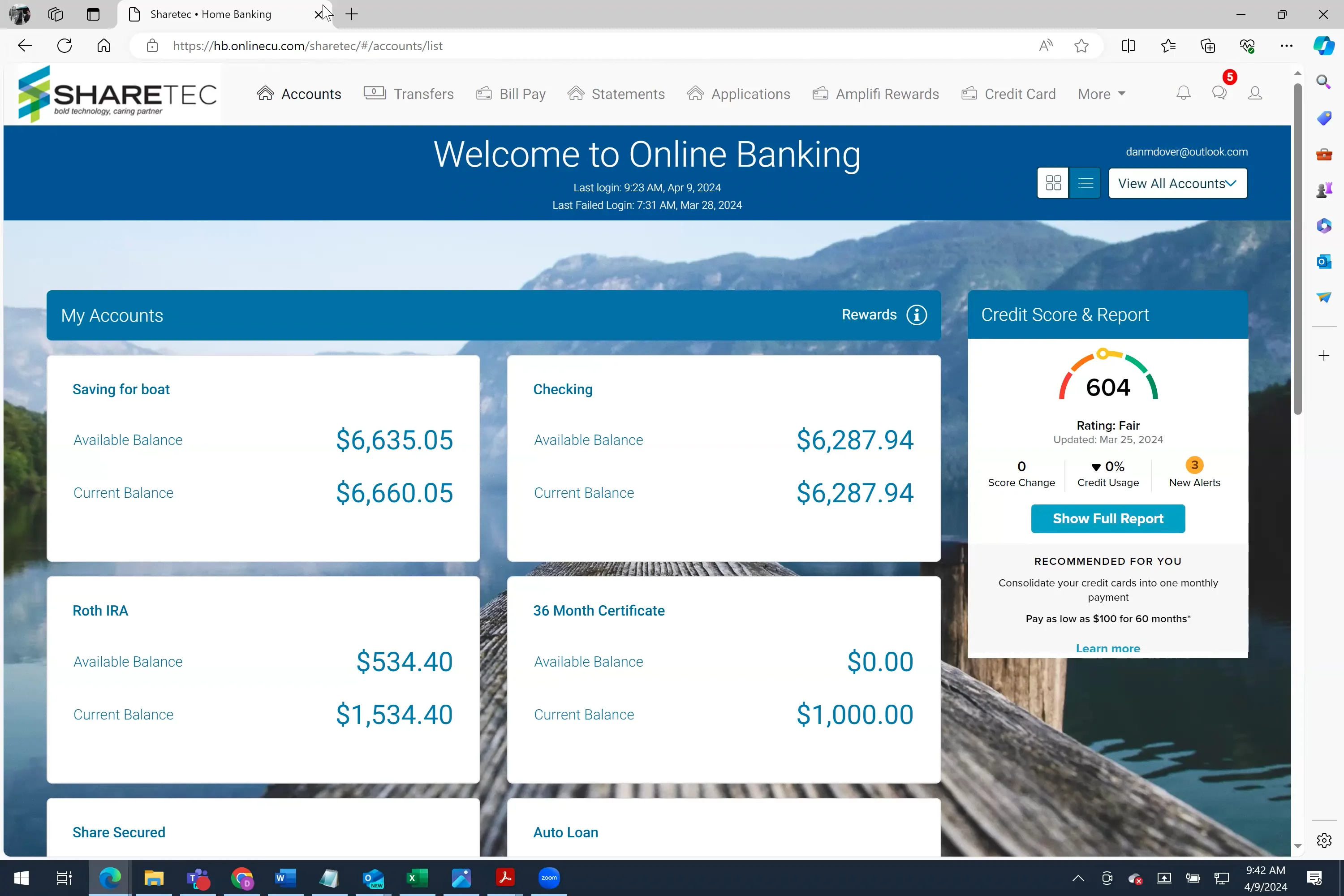1344x896 pixels.
Task: Open the user profile icon
Action: (x=1255, y=93)
